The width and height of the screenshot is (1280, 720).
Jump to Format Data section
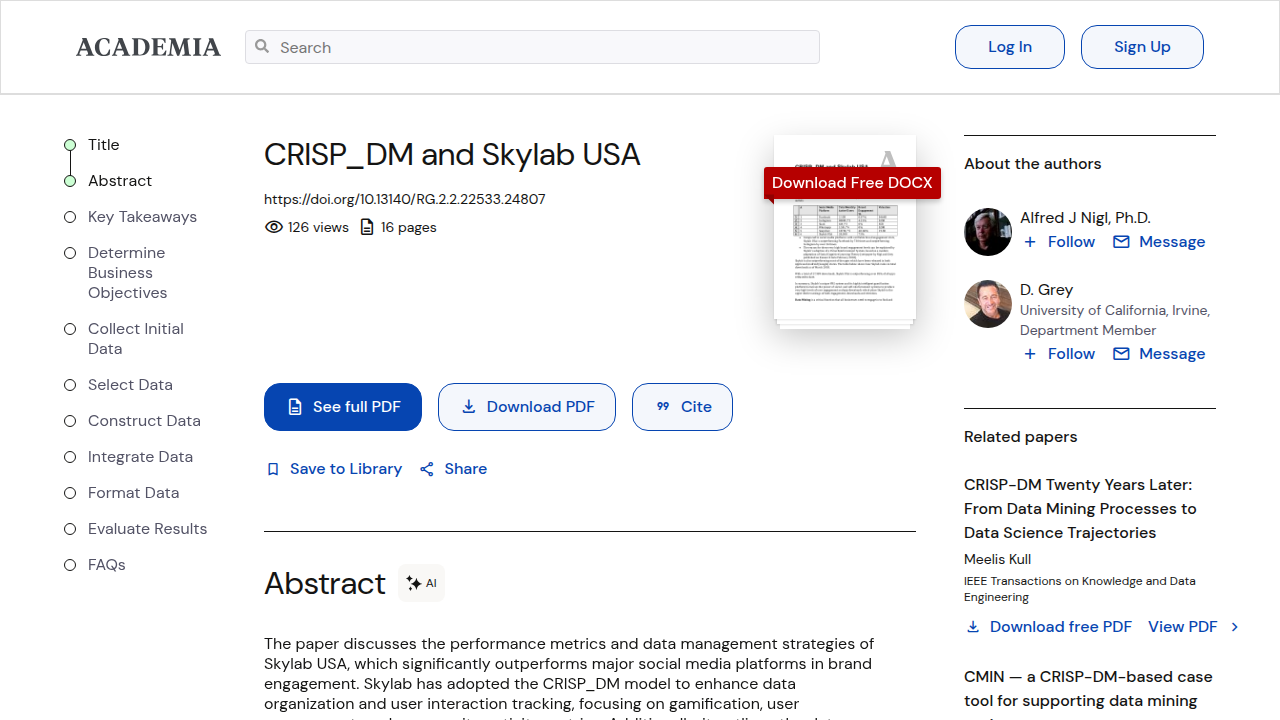[x=133, y=493]
